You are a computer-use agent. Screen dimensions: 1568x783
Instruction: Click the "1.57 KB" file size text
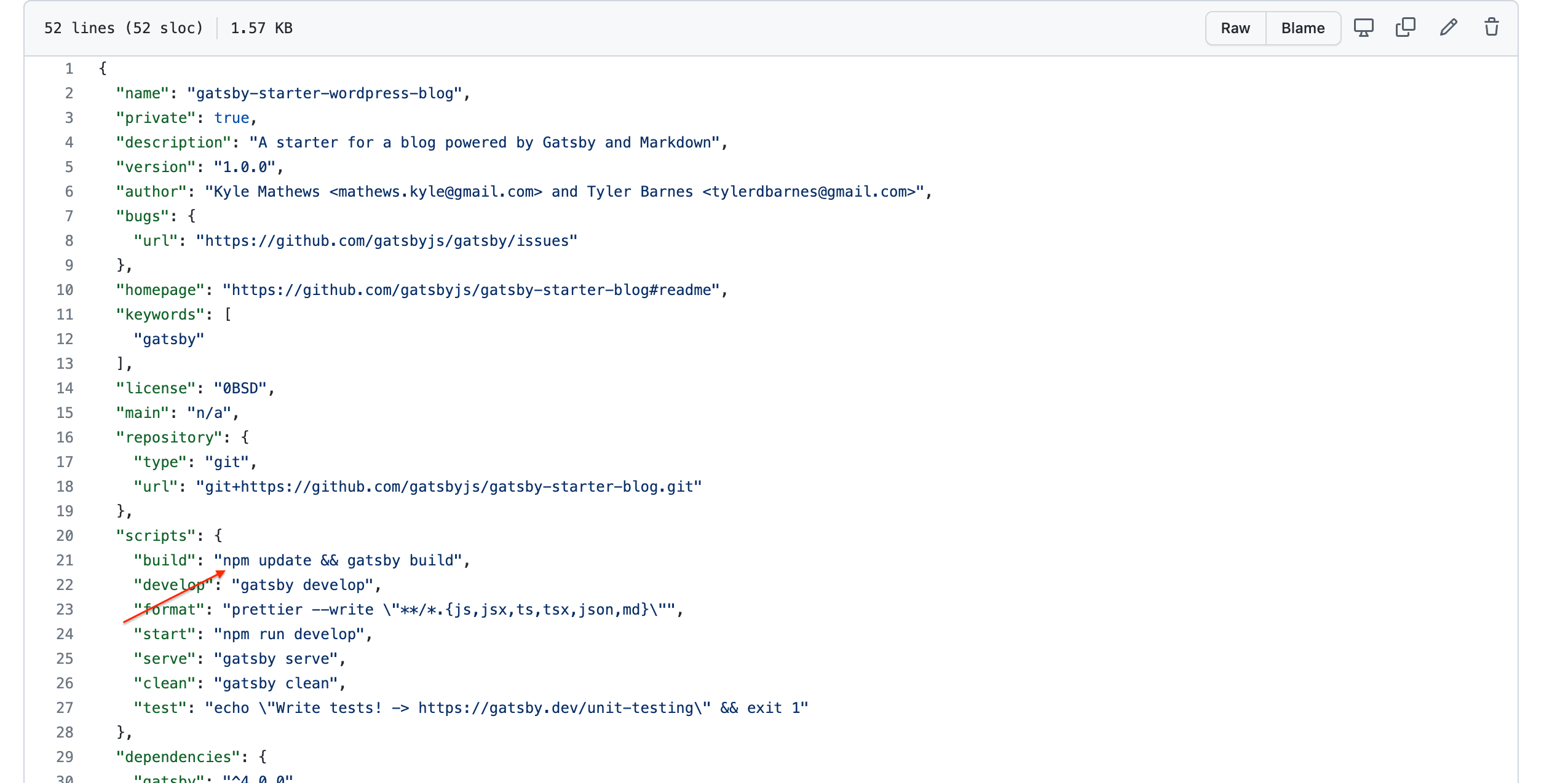tap(261, 28)
